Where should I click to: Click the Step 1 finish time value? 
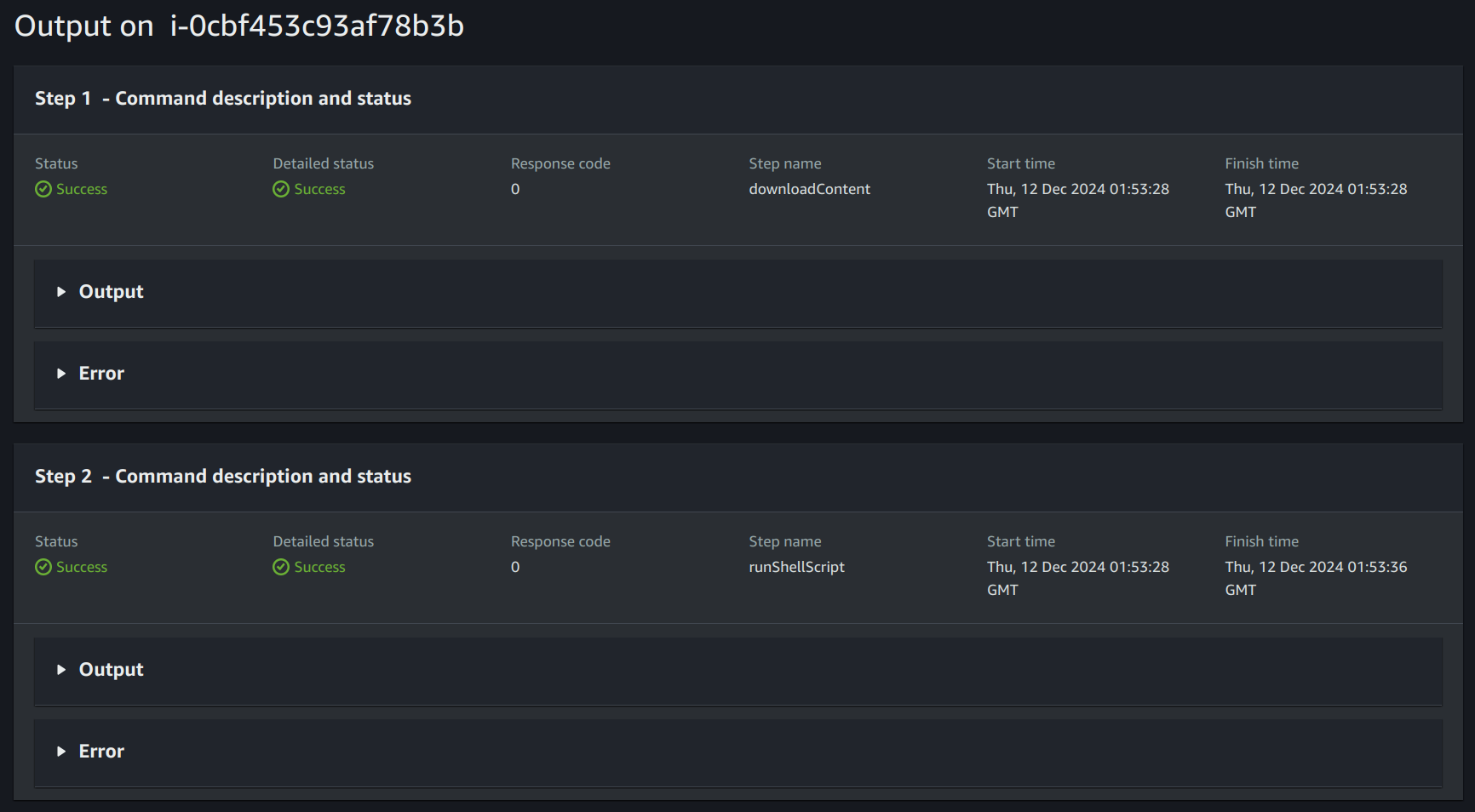tap(1316, 189)
